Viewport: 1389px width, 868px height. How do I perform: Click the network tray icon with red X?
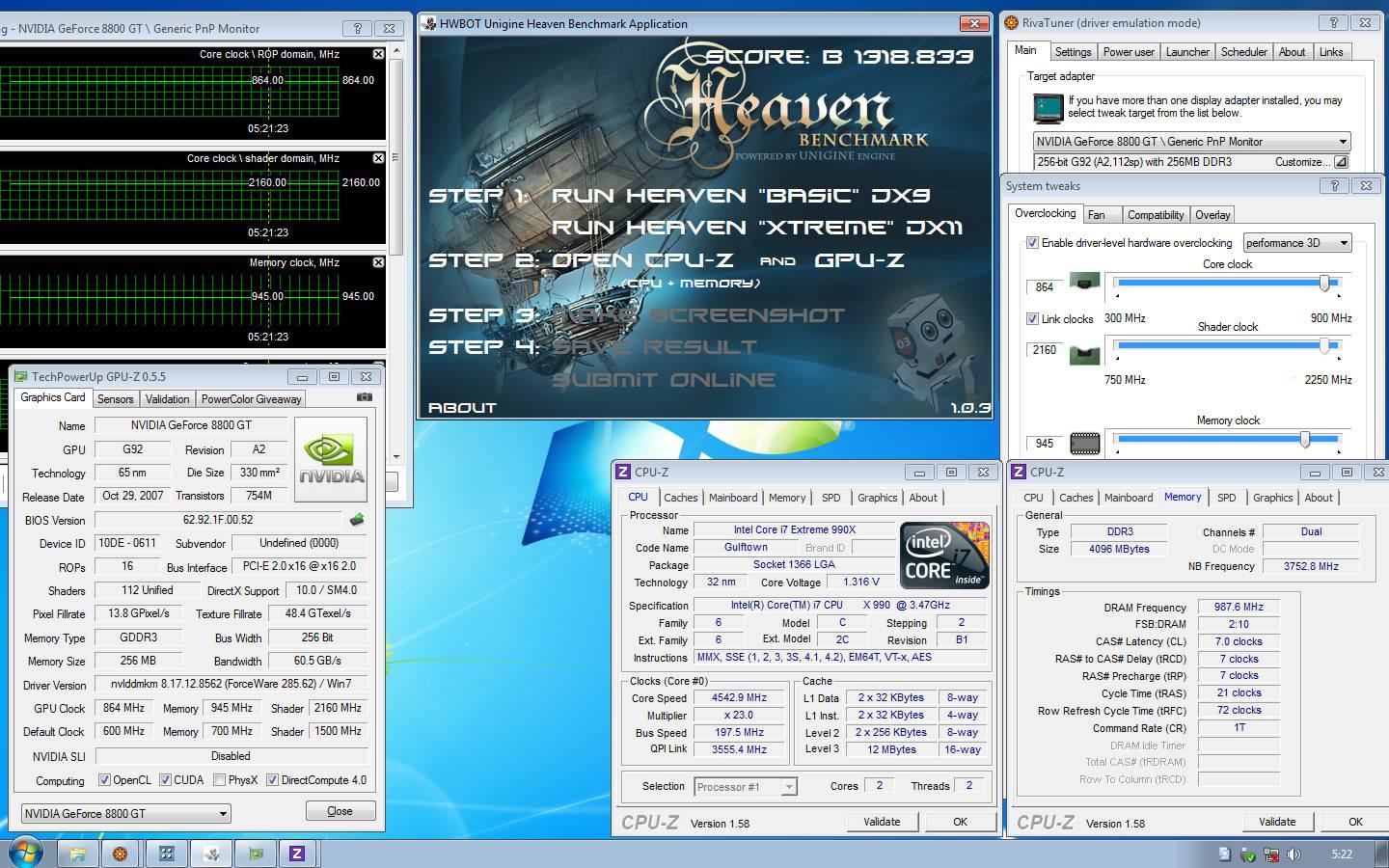1271,854
